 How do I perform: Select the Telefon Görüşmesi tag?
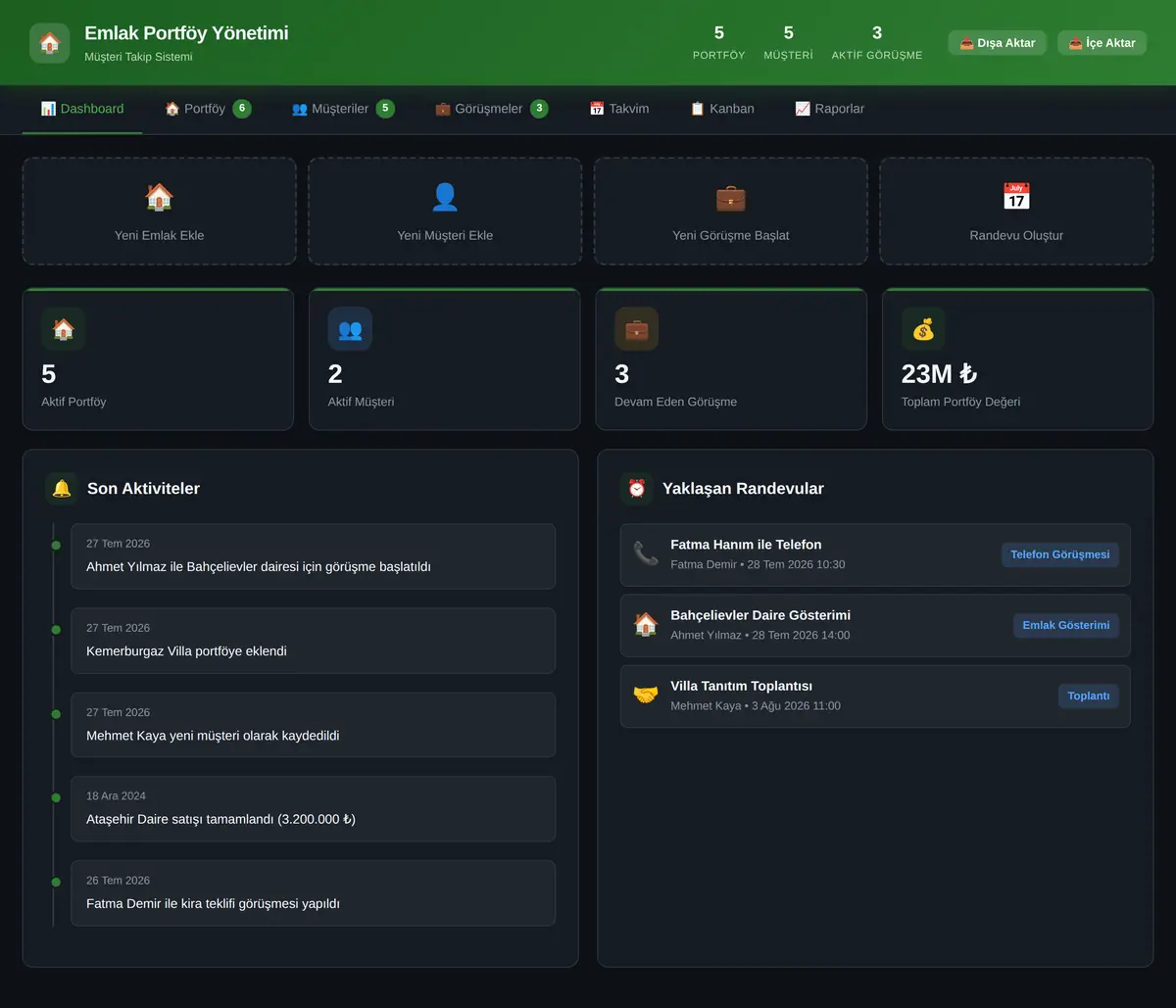coord(1059,554)
